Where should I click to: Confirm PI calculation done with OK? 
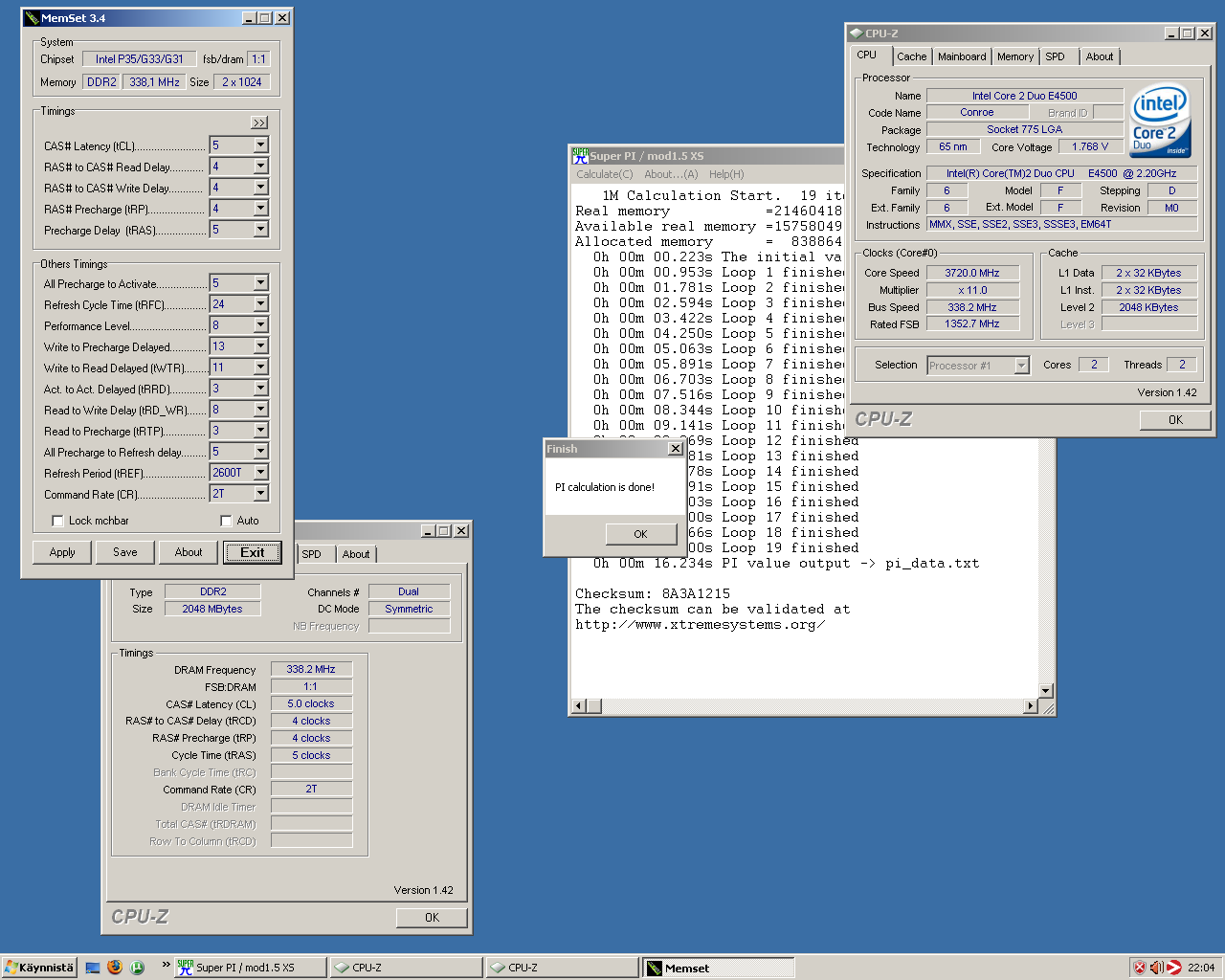click(641, 534)
